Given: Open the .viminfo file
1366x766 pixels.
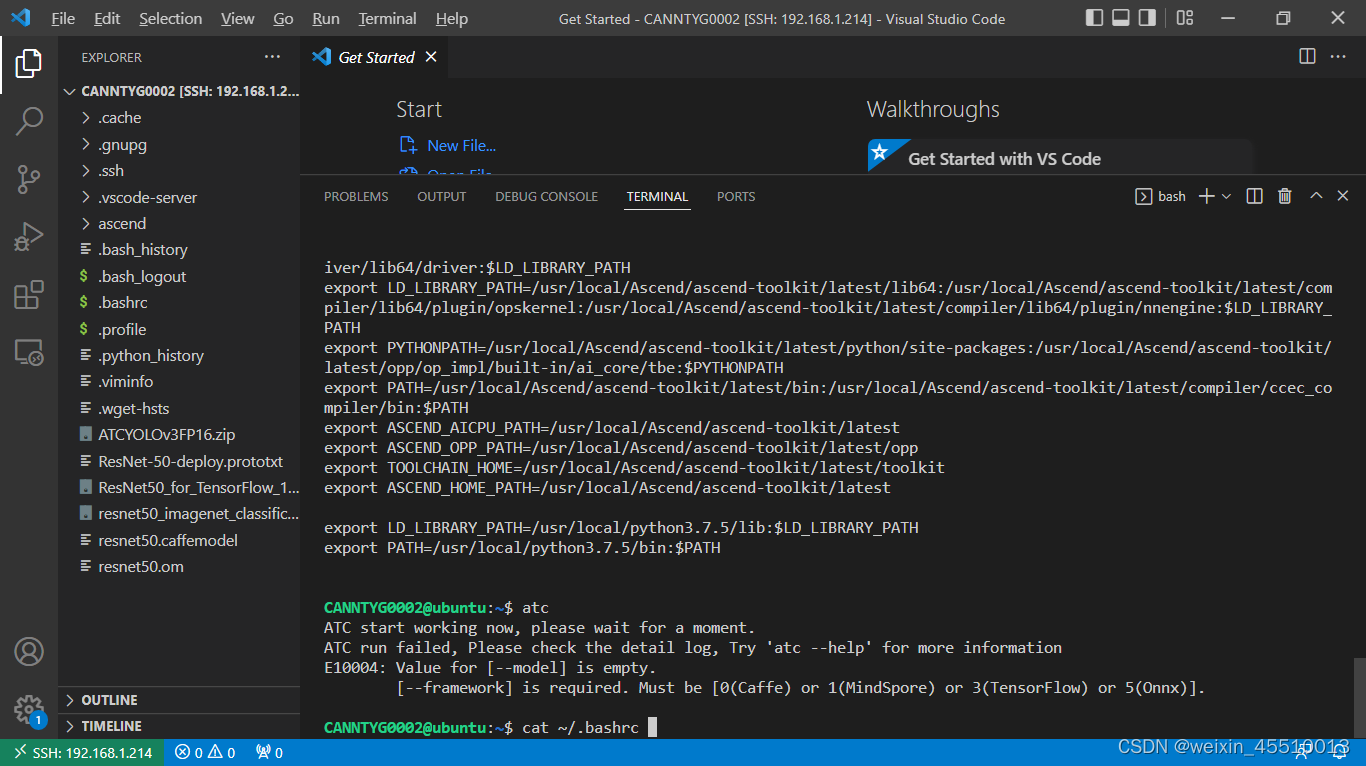Looking at the screenshot, I should click(180, 381).
